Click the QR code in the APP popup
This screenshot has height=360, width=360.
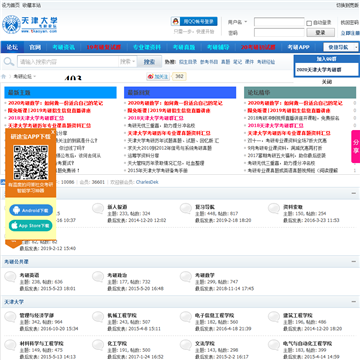click(31, 162)
